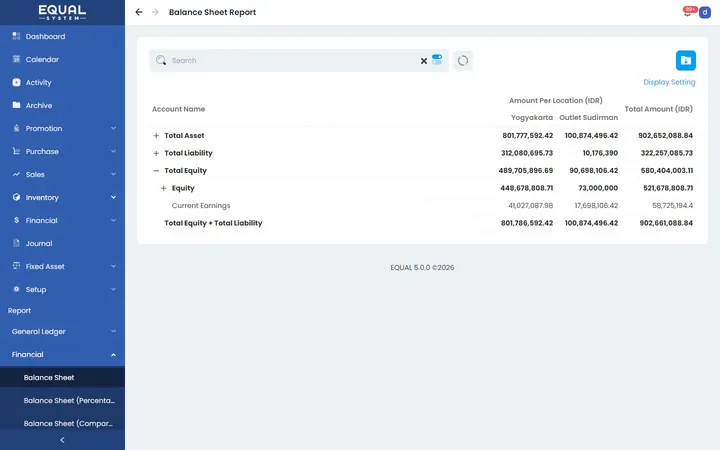This screenshot has width=720, height=450.
Task: Click the Outlet Sudirman column header
Action: pyautogui.click(x=588, y=118)
